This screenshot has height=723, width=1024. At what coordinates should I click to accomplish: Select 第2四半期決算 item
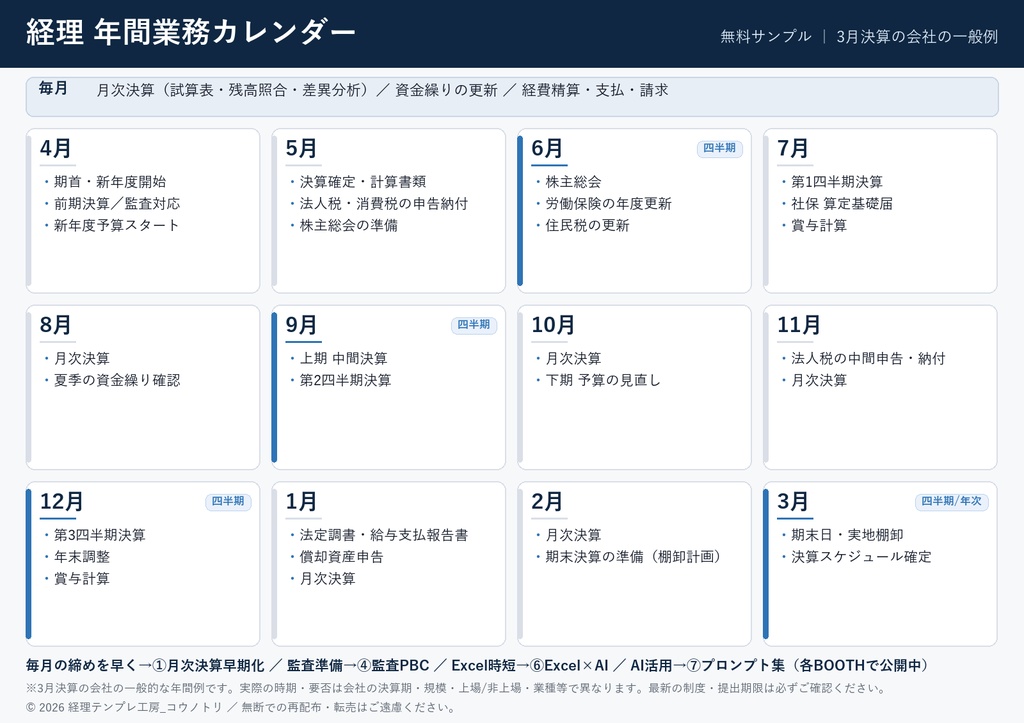345,379
